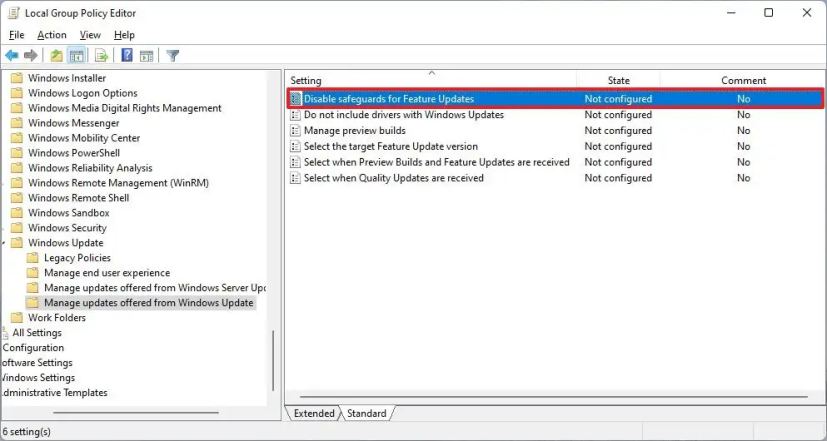Open the Action menu
The height and width of the screenshot is (441, 827).
[x=52, y=35]
